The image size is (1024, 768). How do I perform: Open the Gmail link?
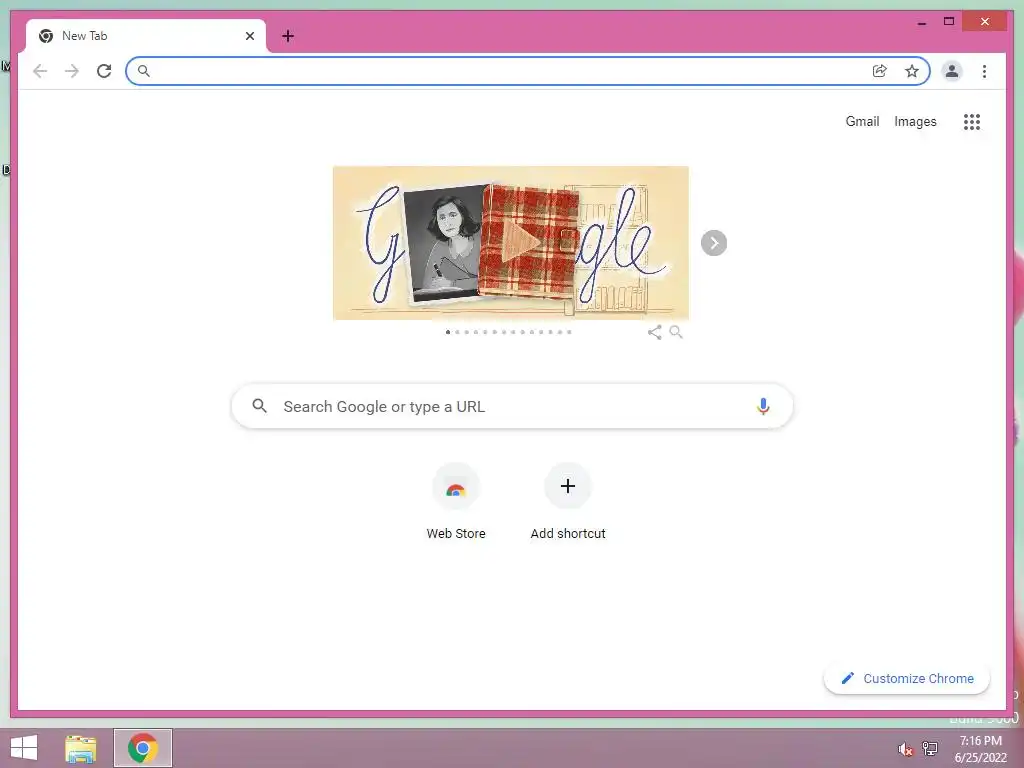pos(862,121)
